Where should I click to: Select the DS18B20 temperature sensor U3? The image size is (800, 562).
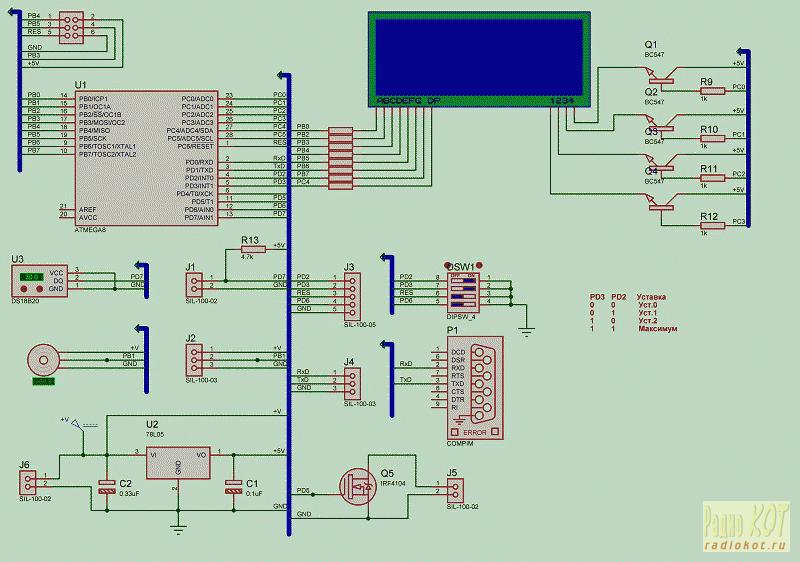[x=39, y=280]
